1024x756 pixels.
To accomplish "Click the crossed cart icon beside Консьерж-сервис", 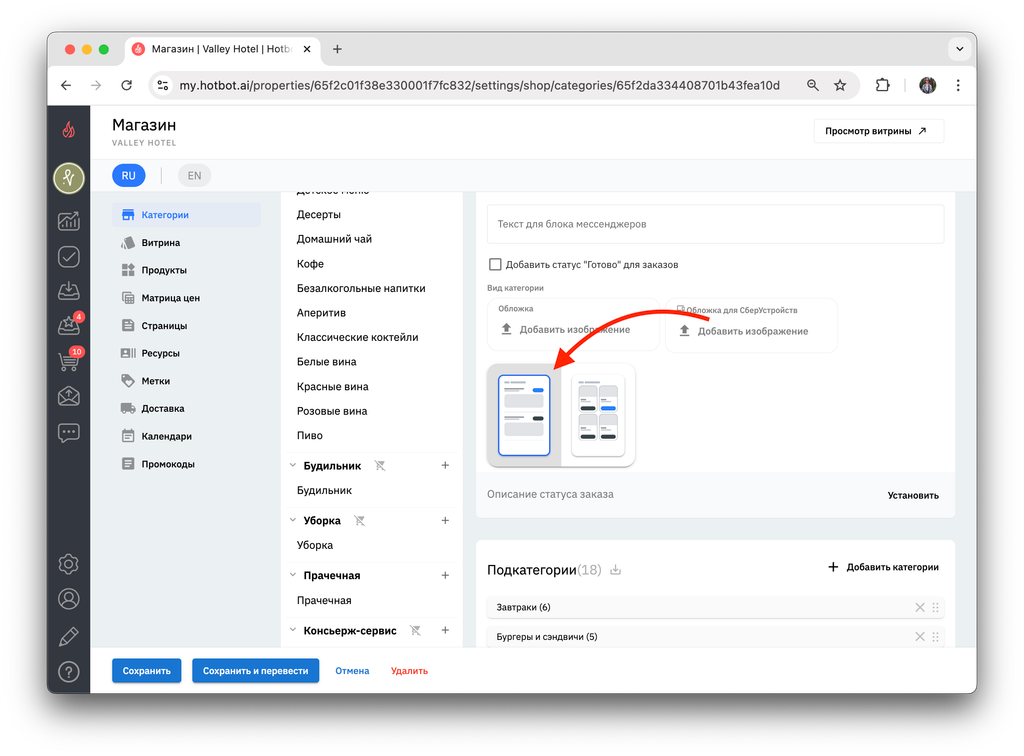I will tap(415, 631).
